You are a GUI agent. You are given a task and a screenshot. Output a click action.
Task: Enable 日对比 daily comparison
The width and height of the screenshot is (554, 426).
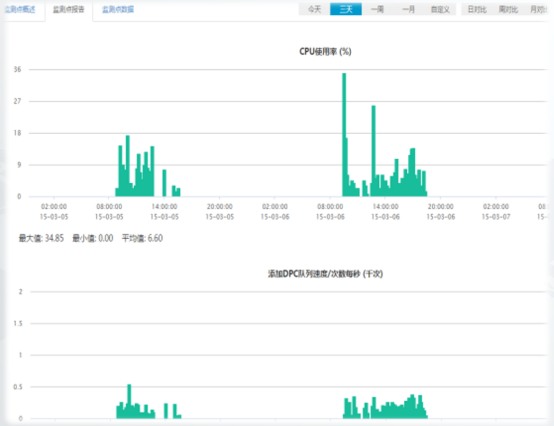477,9
